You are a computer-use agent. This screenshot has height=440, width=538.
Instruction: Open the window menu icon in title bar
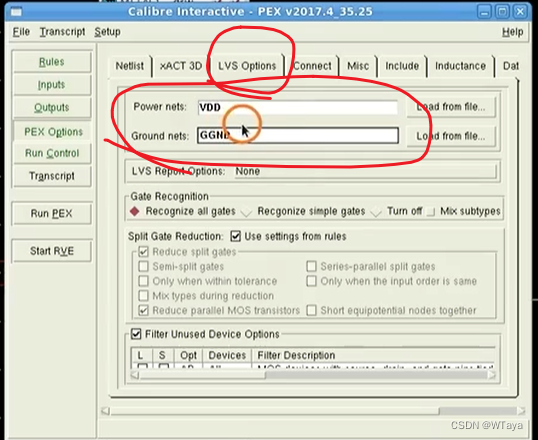(x=16, y=12)
